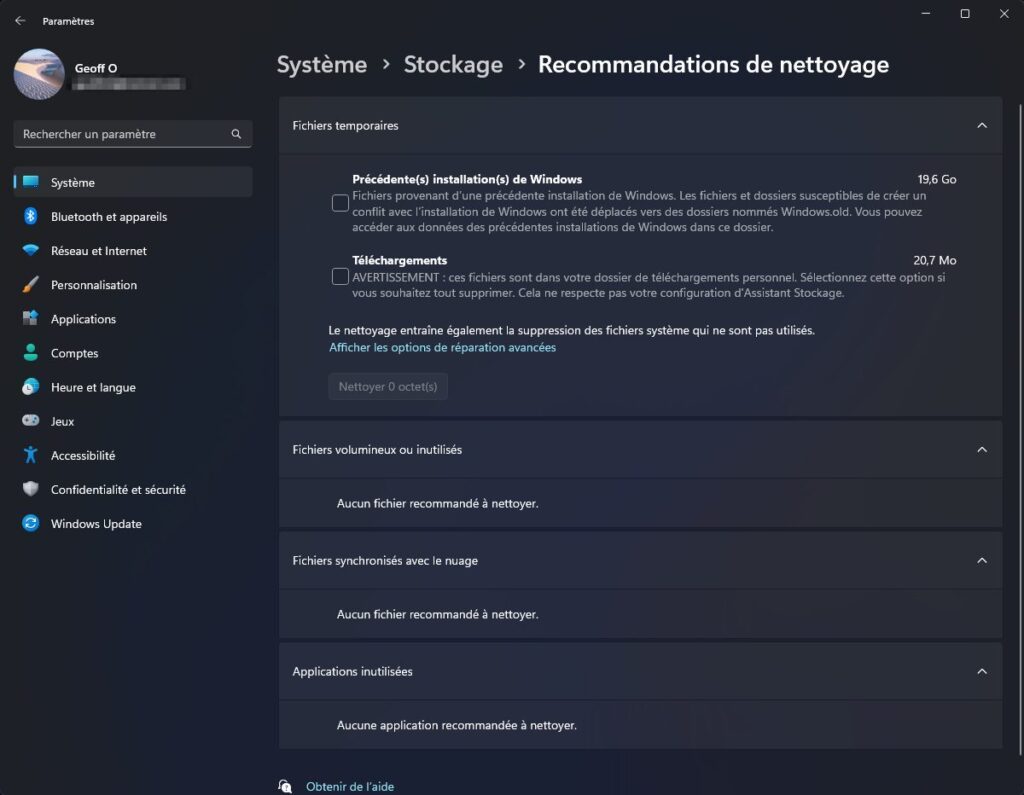This screenshot has width=1024, height=795.
Task: Open Windows Update page
Action: [133, 523]
